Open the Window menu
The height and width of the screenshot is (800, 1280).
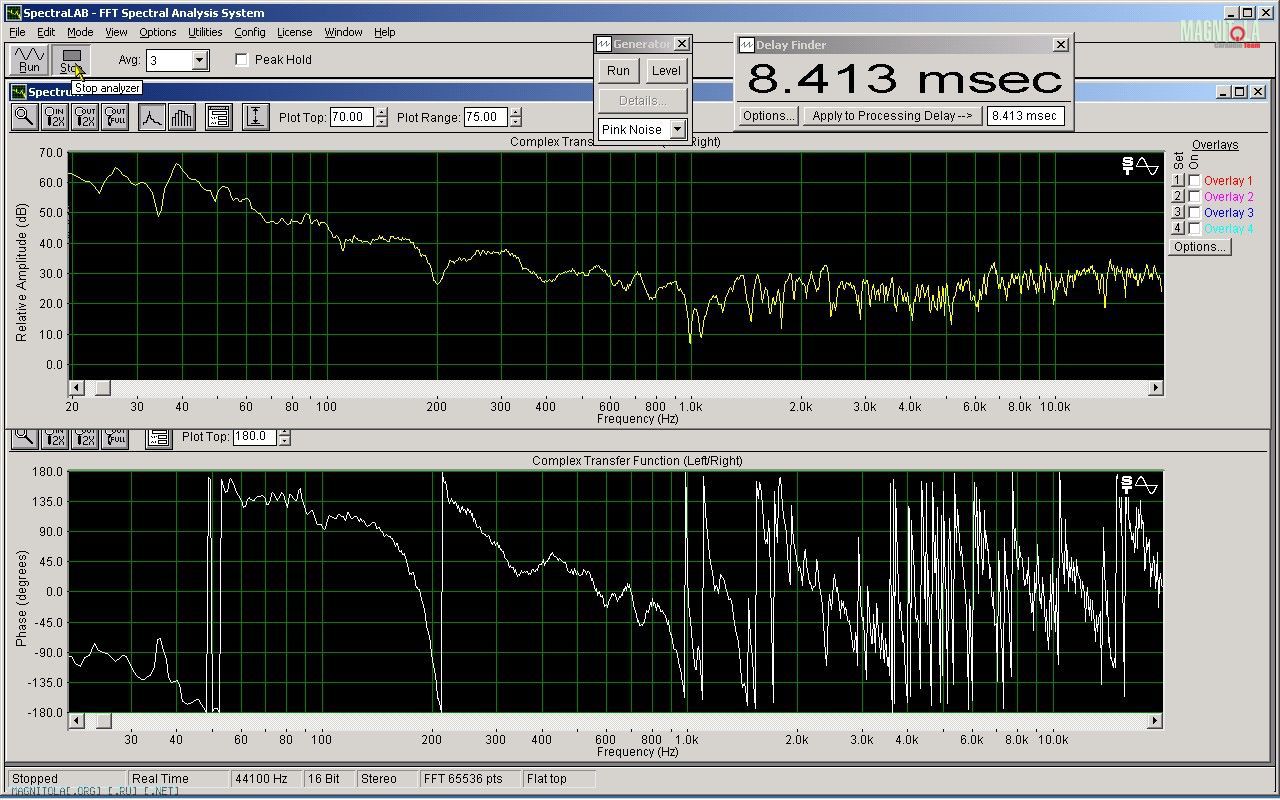[343, 32]
